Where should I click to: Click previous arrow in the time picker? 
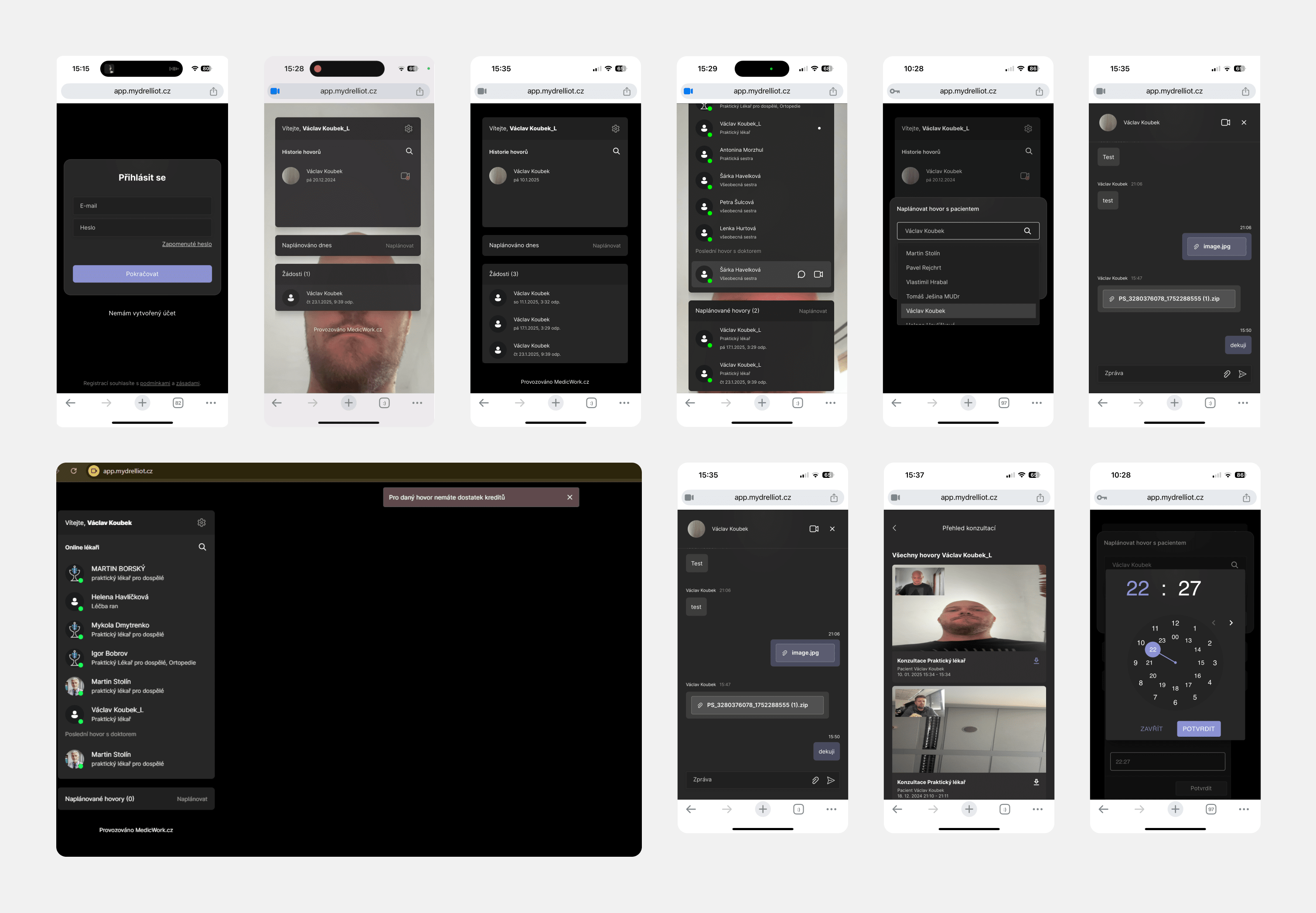pyautogui.click(x=1213, y=622)
